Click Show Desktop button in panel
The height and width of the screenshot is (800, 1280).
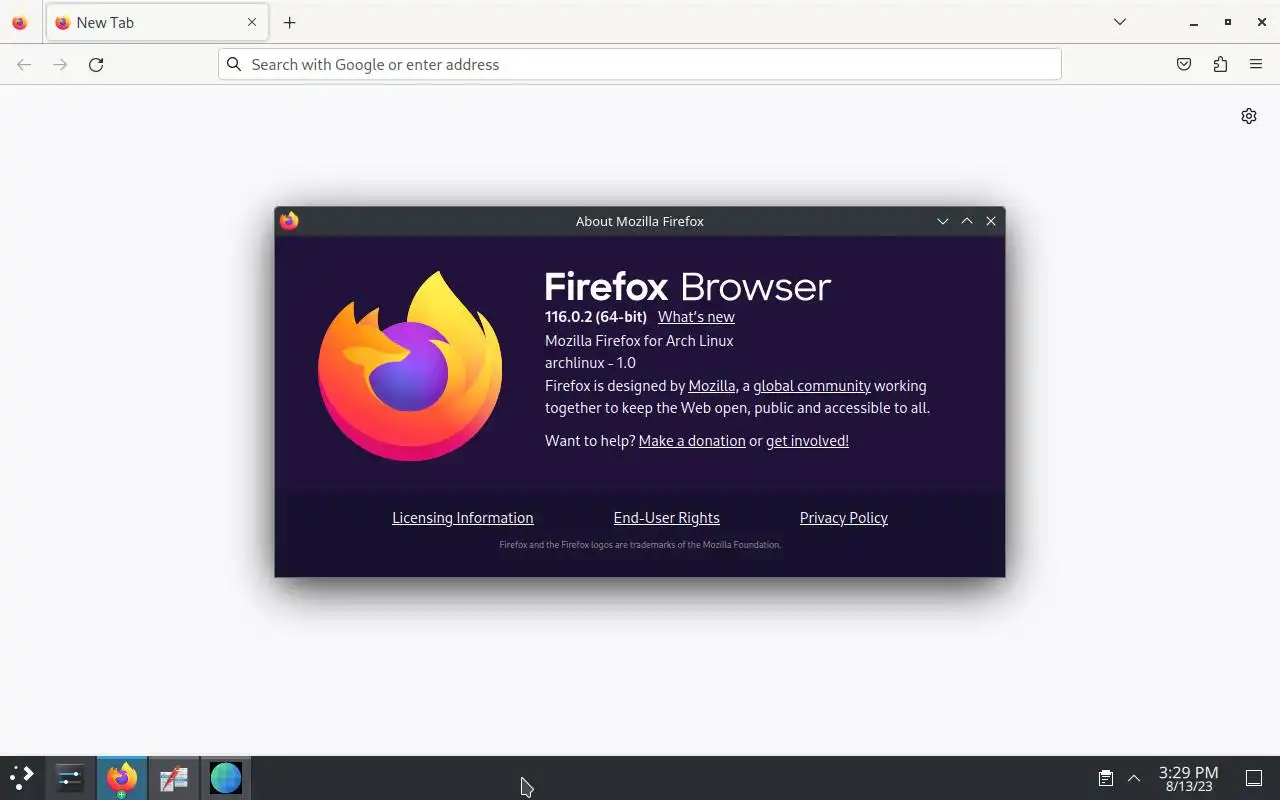pyautogui.click(x=1254, y=778)
